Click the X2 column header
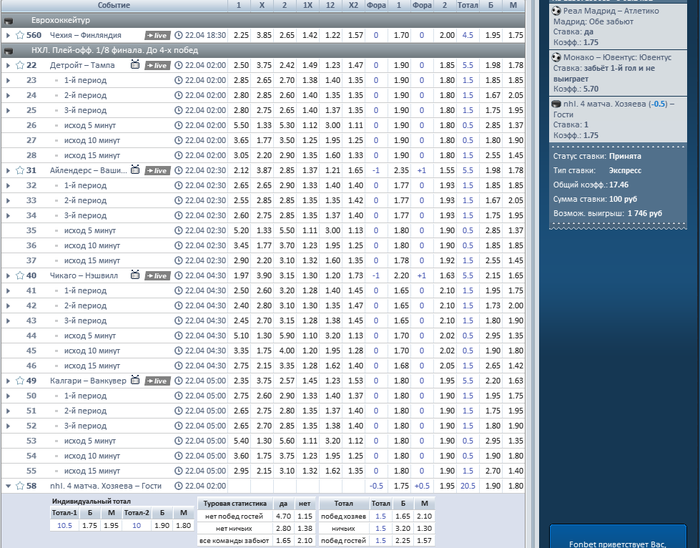This screenshot has width=700, height=548. coord(353,5)
